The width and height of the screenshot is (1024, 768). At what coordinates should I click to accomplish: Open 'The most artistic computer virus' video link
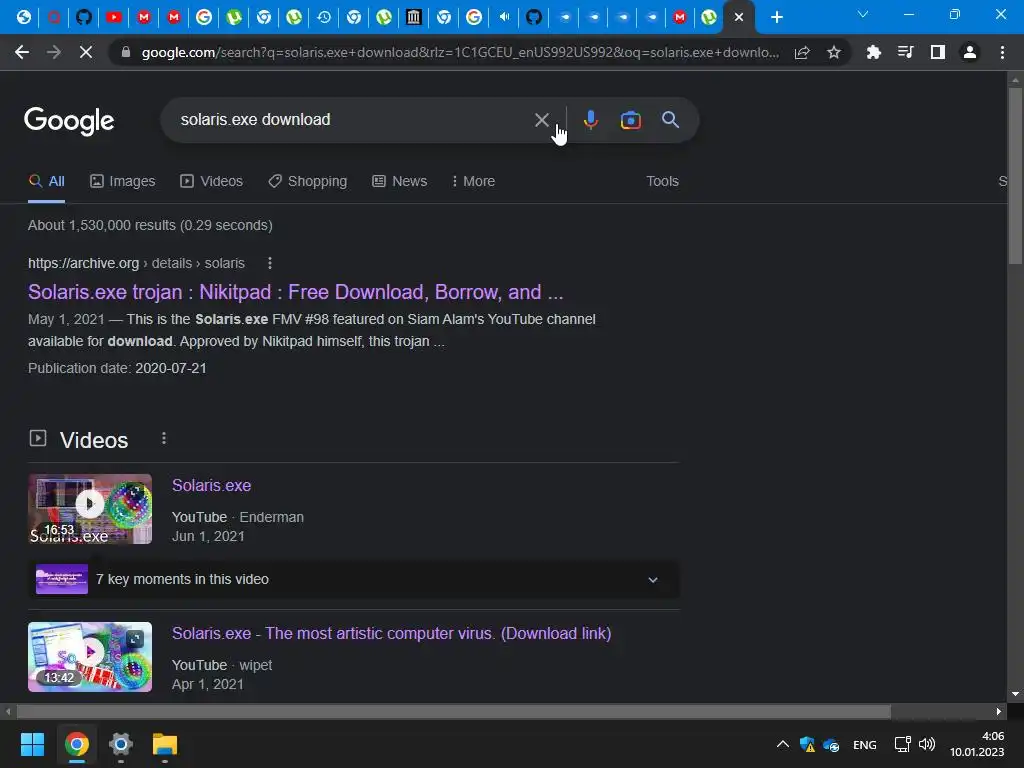click(391, 633)
